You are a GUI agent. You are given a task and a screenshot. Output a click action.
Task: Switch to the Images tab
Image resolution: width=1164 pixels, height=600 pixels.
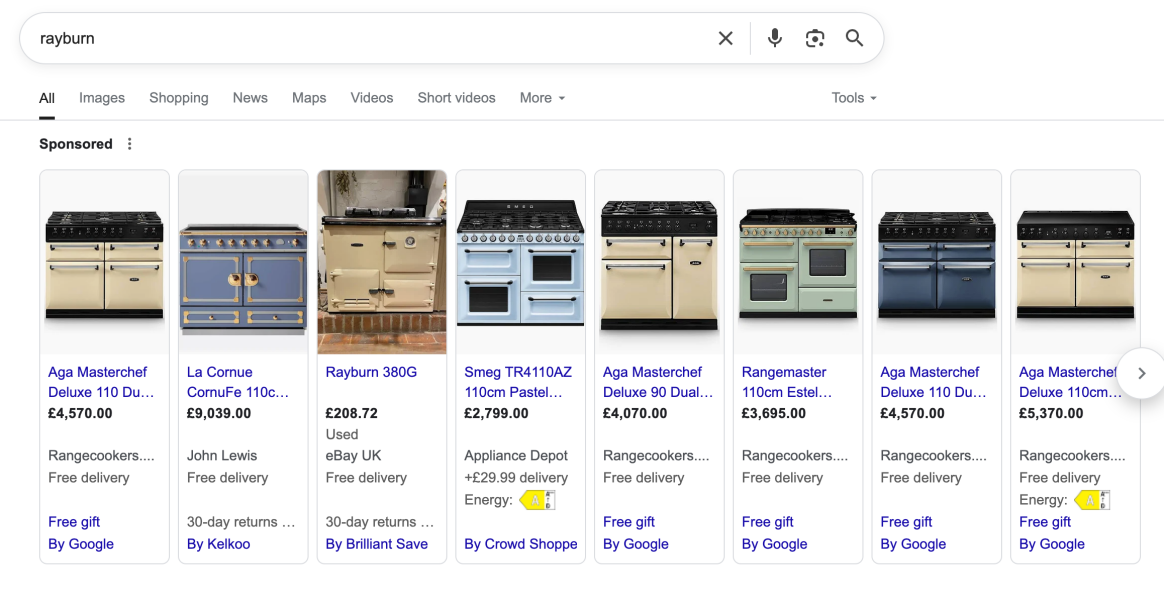102,98
